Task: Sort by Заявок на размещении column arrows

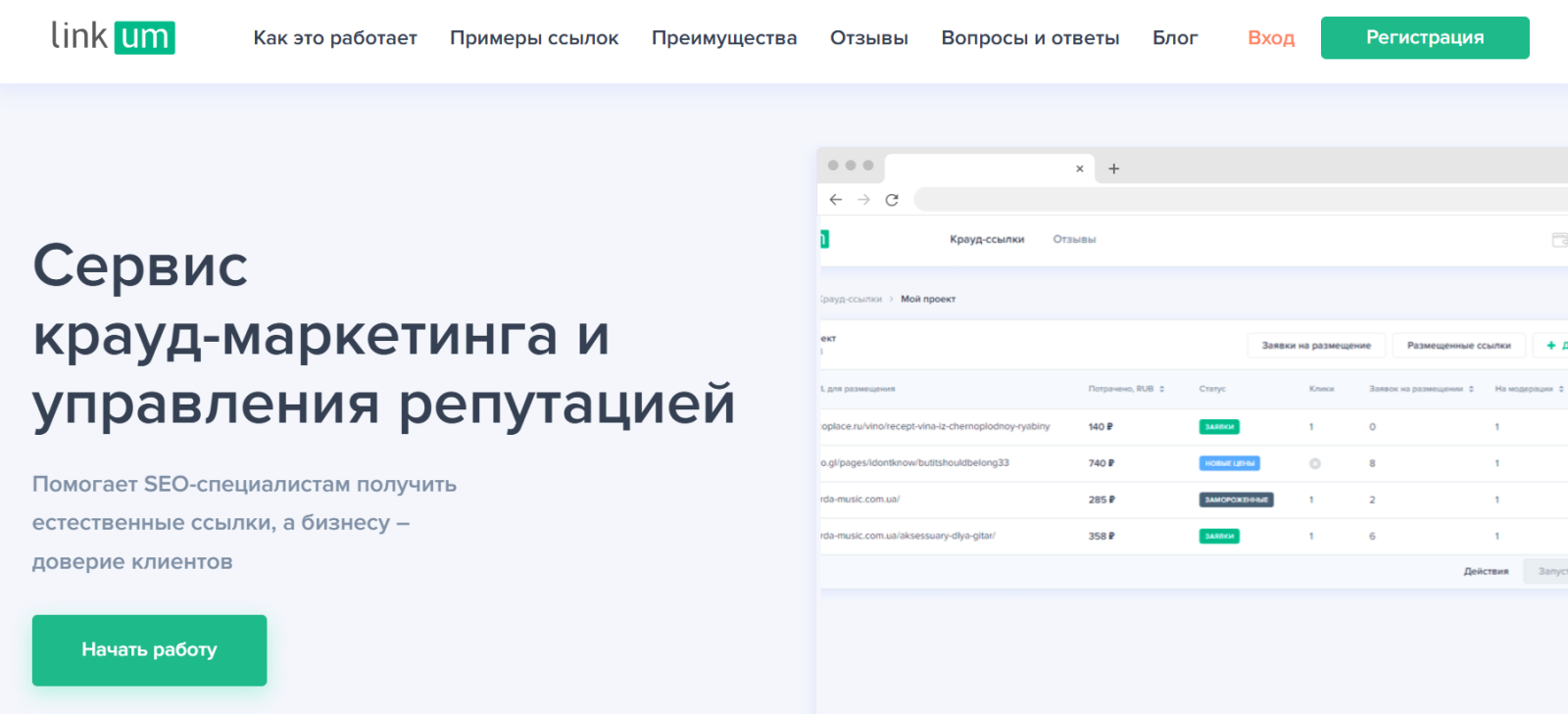Action: (1471, 389)
